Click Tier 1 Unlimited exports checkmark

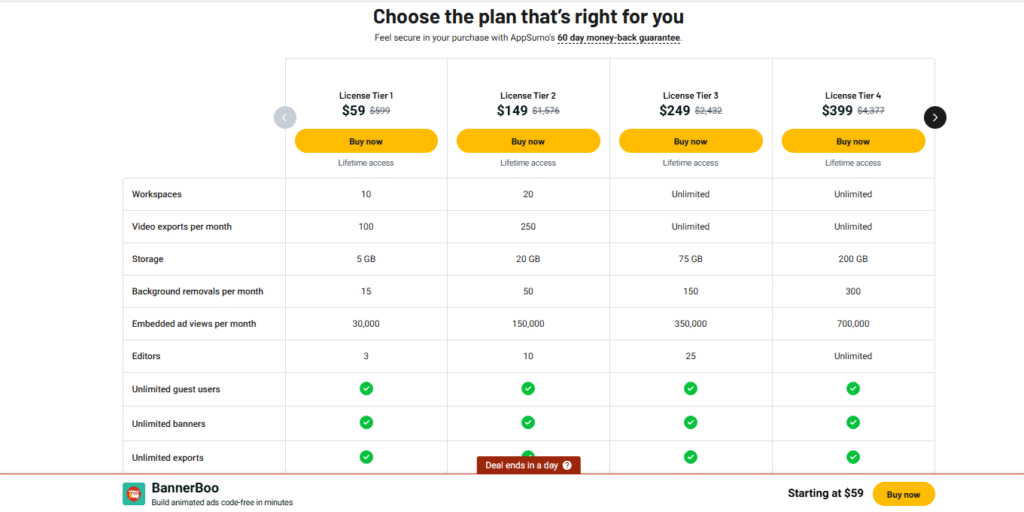[366, 456]
